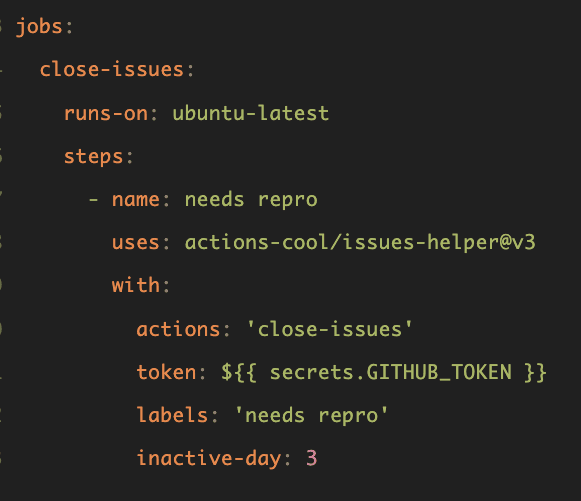The image size is (581, 501).
Task: Place cursor on ubuntu-latest value
Action: tap(250, 113)
